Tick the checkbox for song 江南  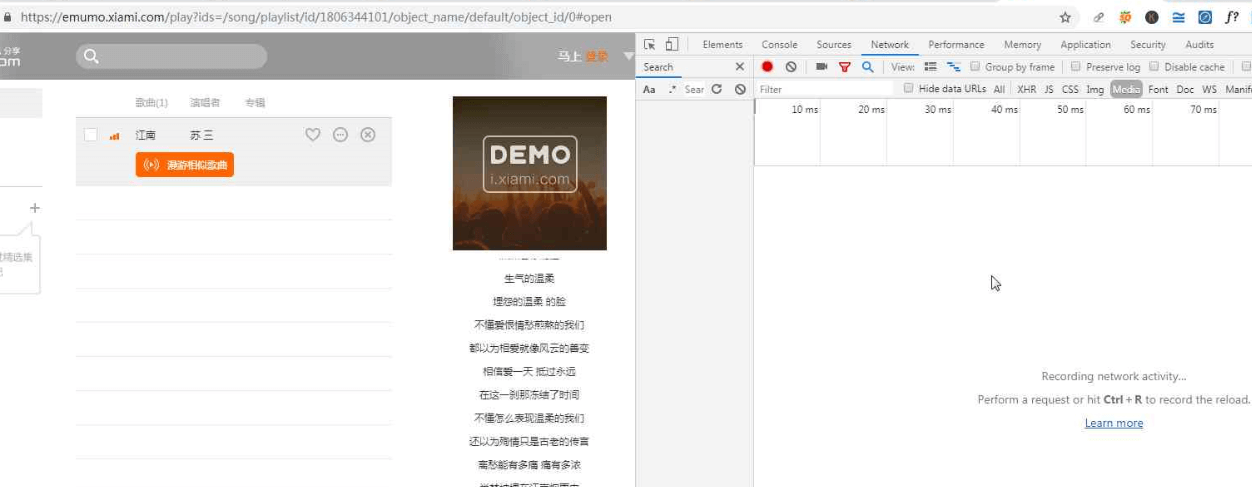tap(91, 135)
